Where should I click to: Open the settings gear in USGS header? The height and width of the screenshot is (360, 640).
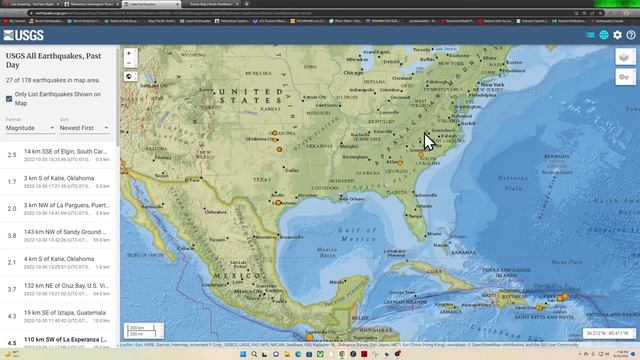617,35
